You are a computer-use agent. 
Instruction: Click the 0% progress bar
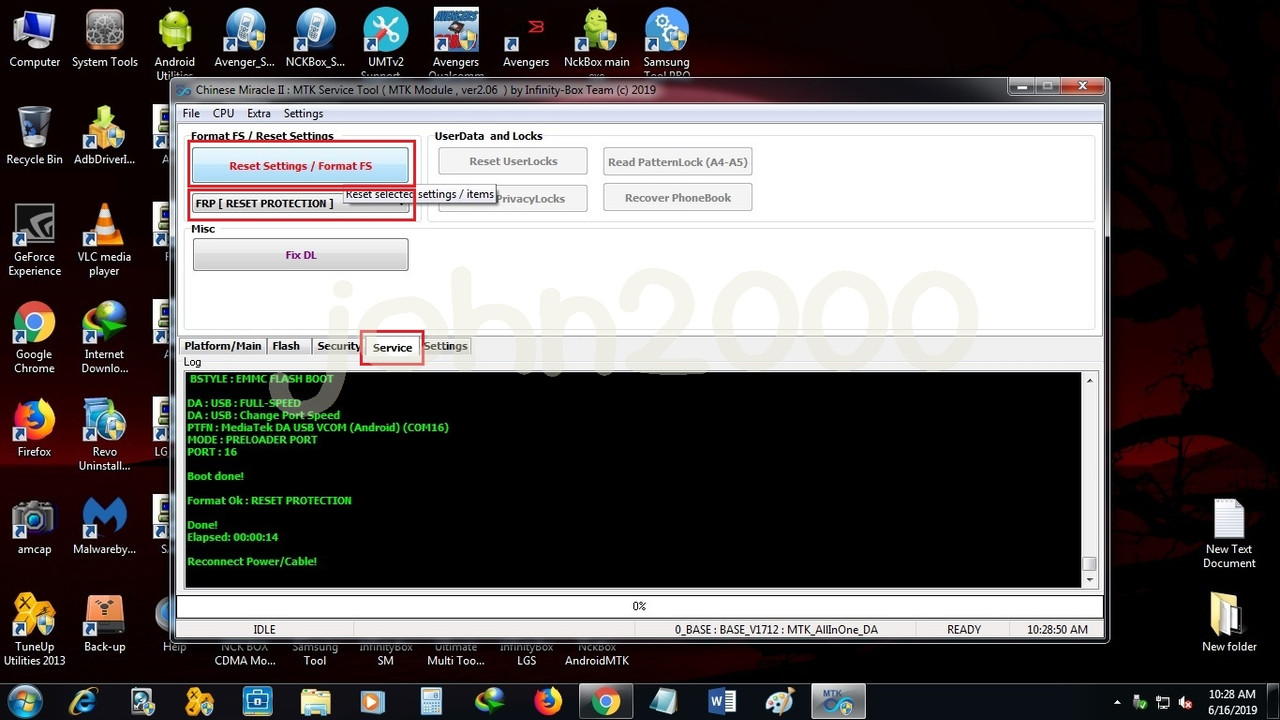pos(640,606)
